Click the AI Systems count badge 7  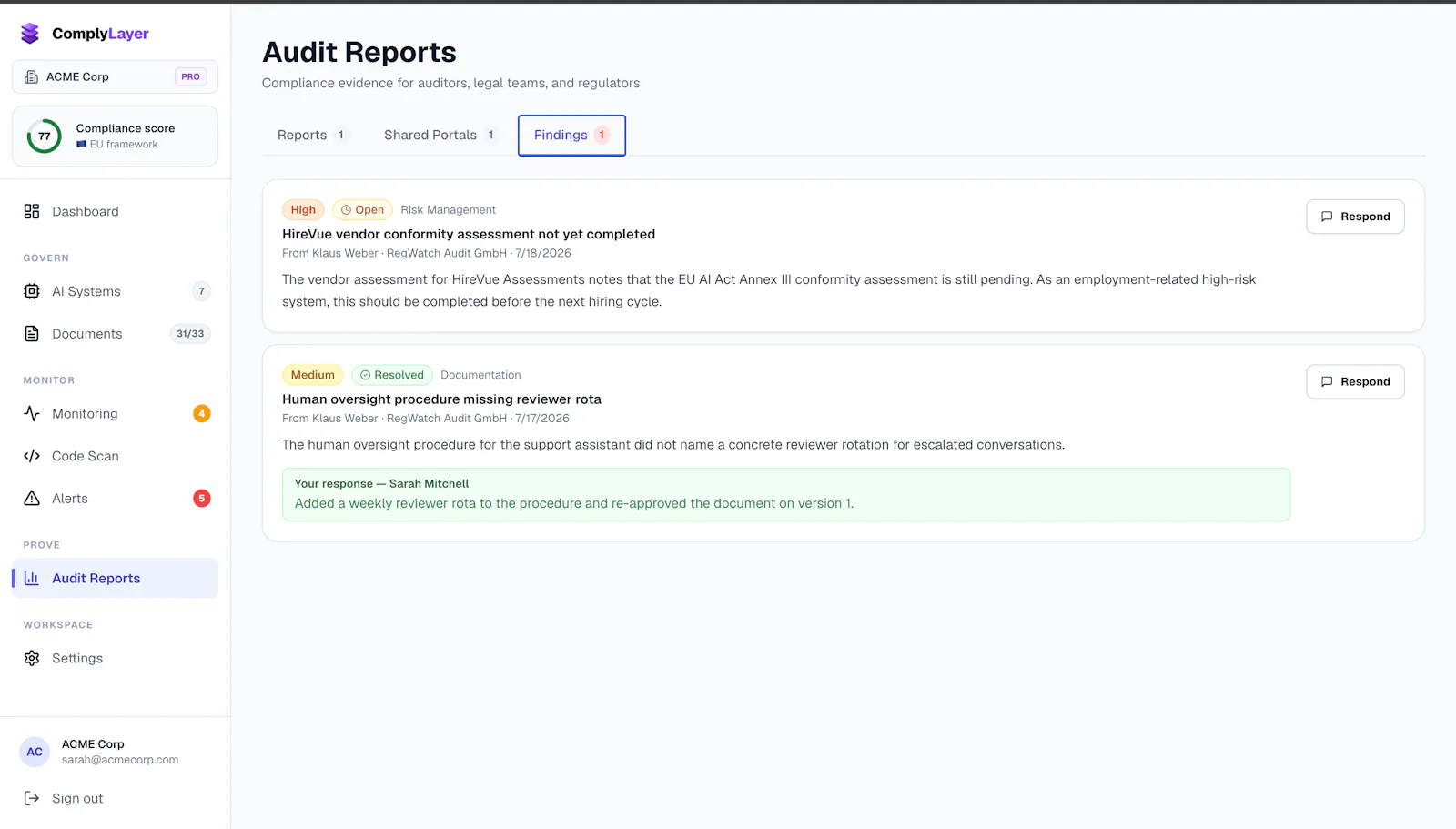pyautogui.click(x=202, y=291)
